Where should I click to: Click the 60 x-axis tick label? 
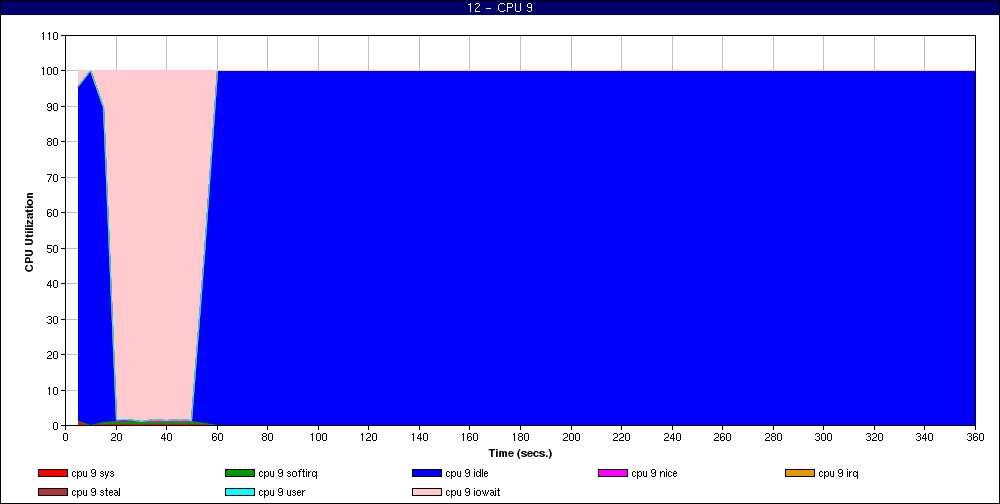217,438
